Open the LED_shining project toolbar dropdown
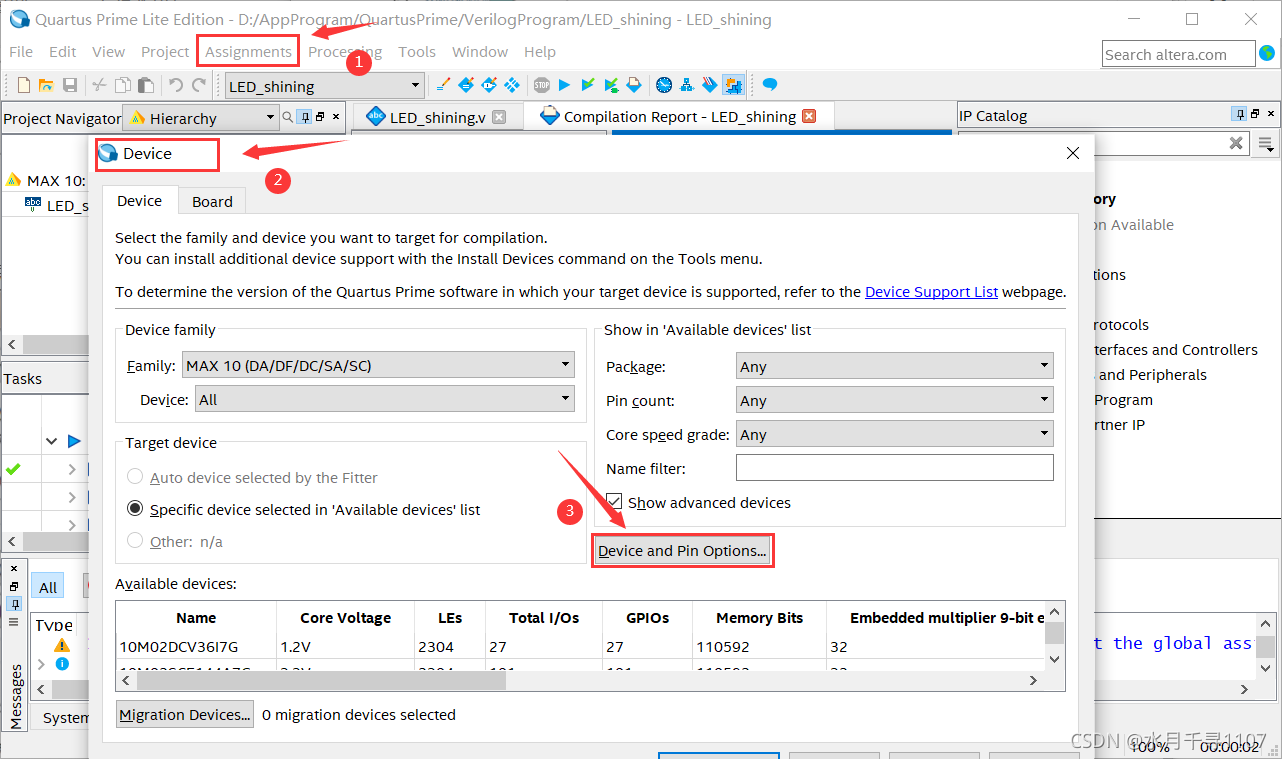 [x=325, y=86]
